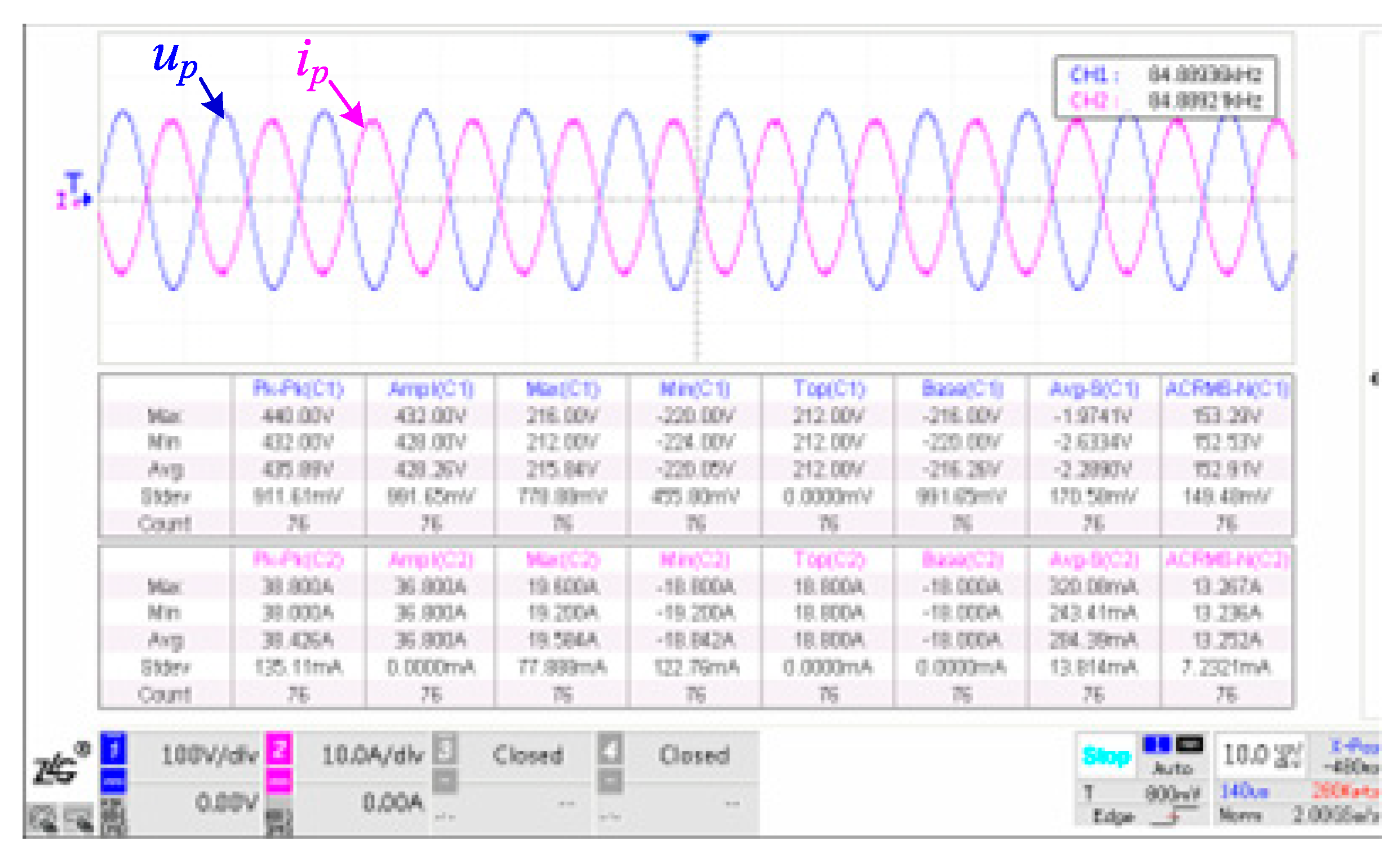Screen dimensions: 1400x859
Task: Open the 10.0A/div vertical scale setting
Action: 373,756
